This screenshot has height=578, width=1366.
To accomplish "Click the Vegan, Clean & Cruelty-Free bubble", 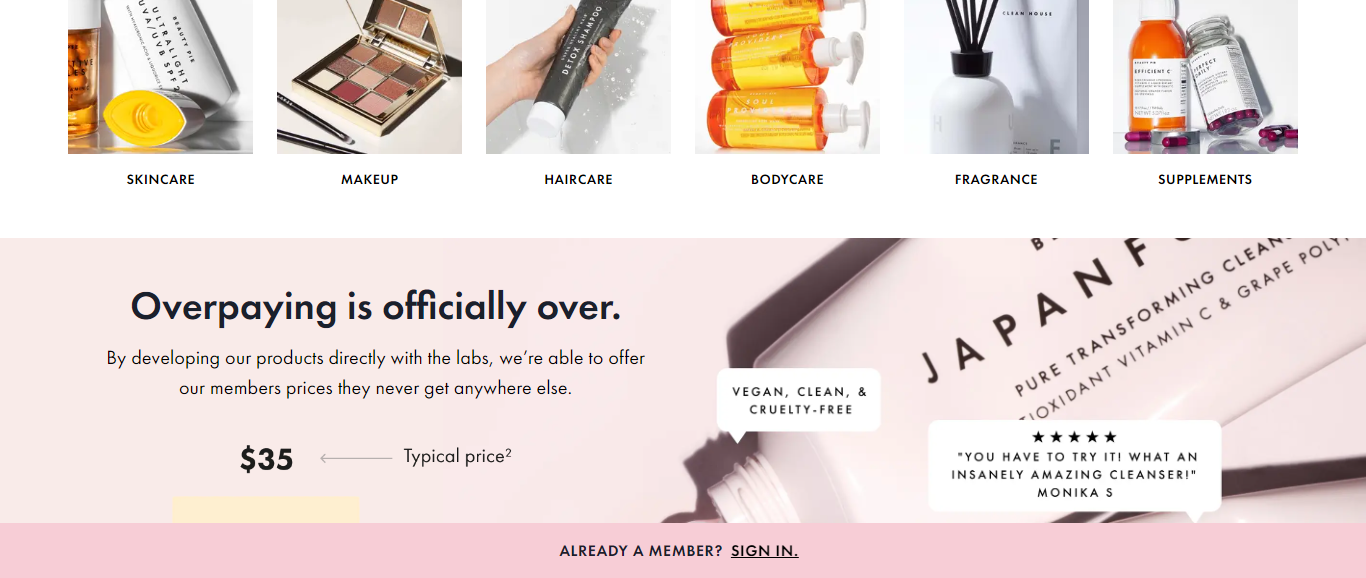I will tap(799, 401).
